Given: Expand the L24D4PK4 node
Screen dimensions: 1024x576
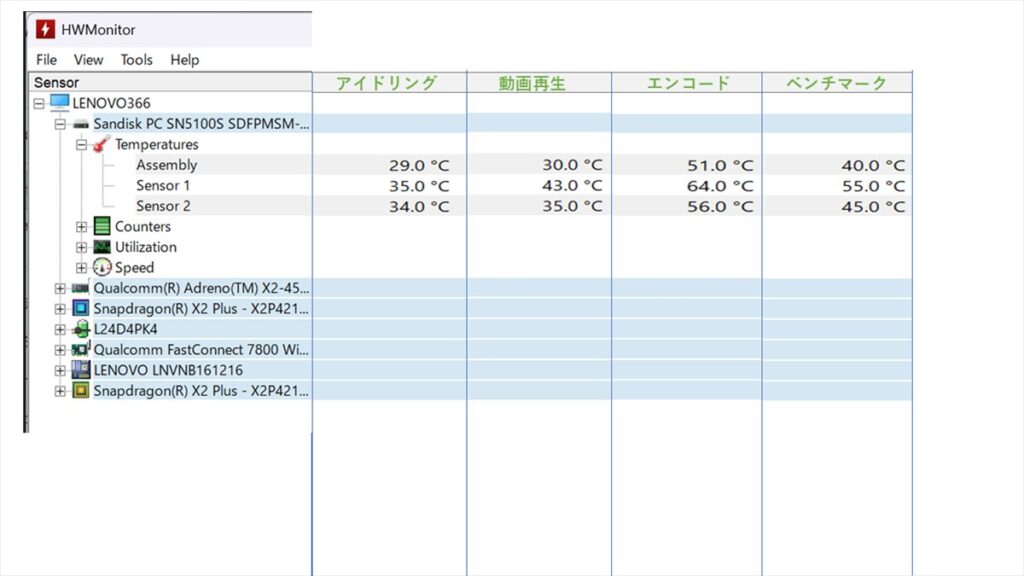Looking at the screenshot, I should pos(60,329).
